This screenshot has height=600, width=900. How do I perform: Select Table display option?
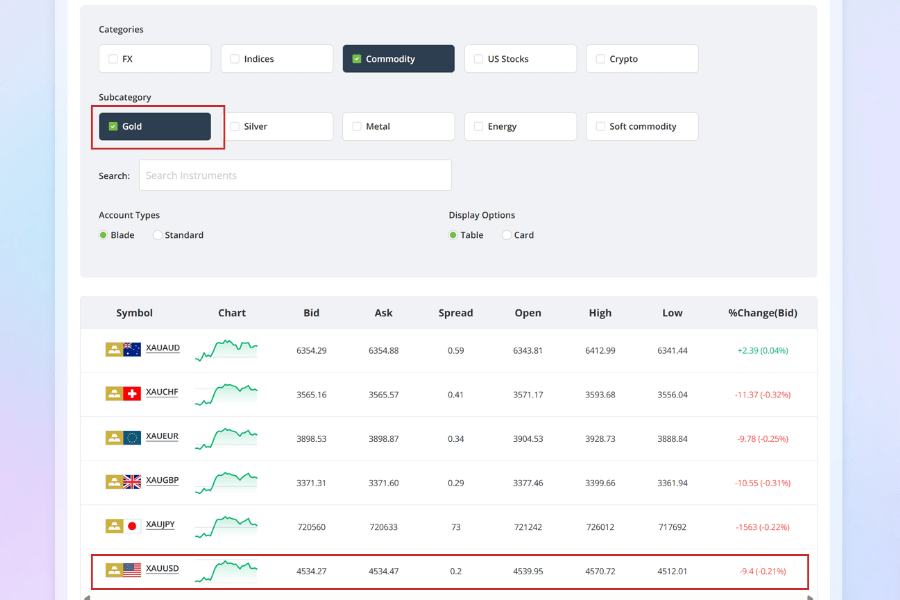tap(453, 235)
